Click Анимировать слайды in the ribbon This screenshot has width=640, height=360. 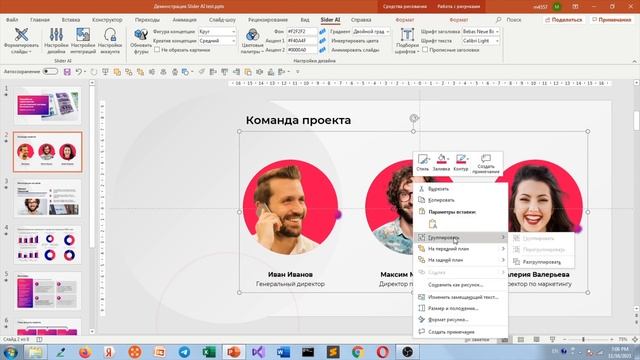[355, 50]
